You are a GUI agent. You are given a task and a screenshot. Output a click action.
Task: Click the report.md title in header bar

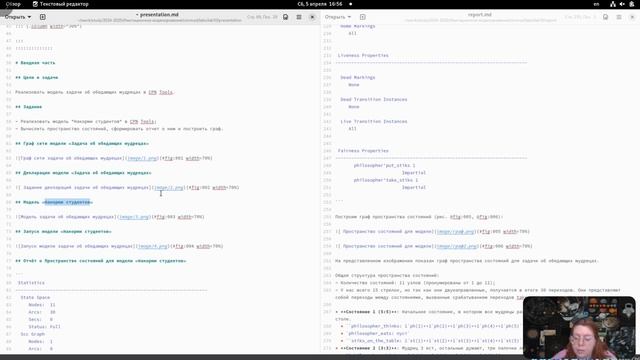pyautogui.click(x=480, y=15)
